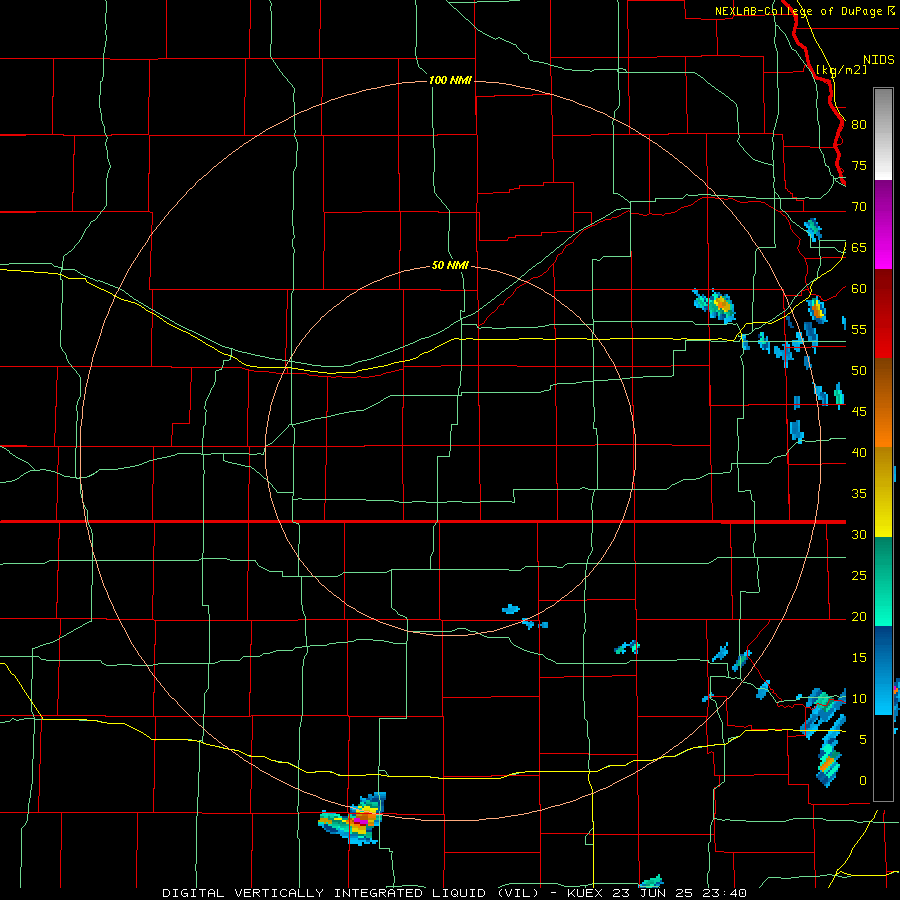The width and height of the screenshot is (900, 900).
Task: Click the legend value "25"
Action: coord(859,576)
